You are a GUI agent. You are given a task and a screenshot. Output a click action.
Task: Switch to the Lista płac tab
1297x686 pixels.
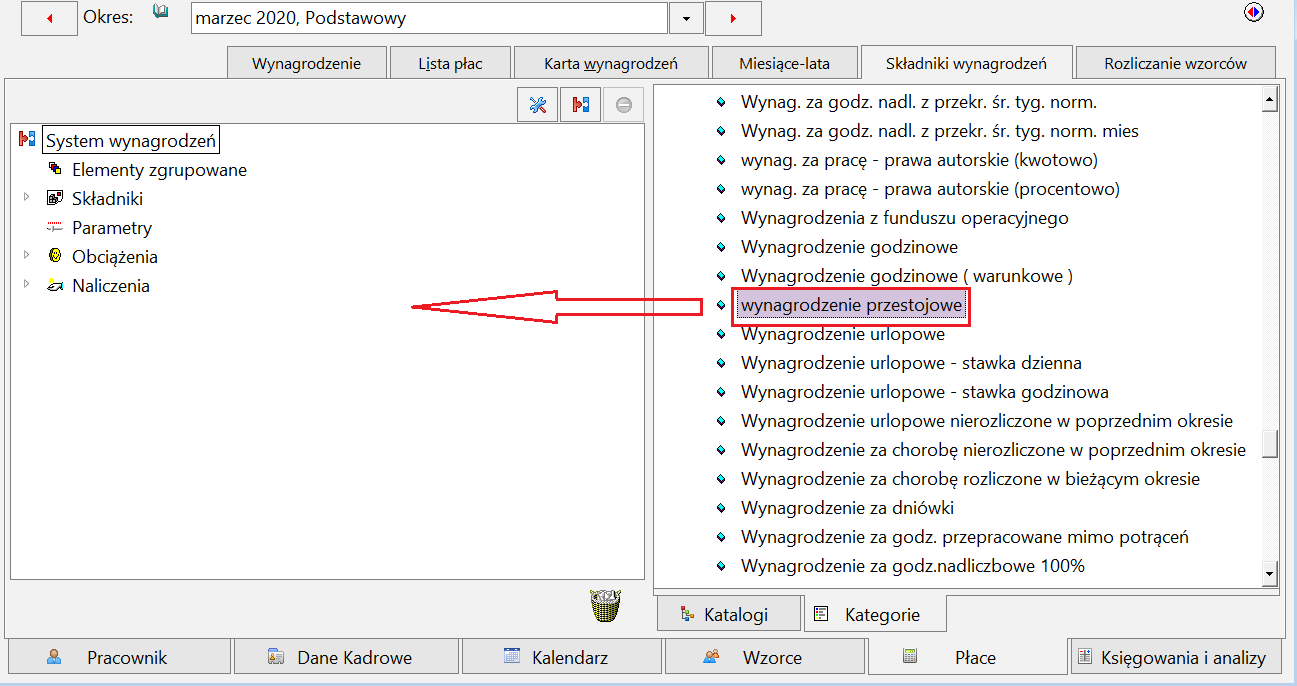coord(450,63)
